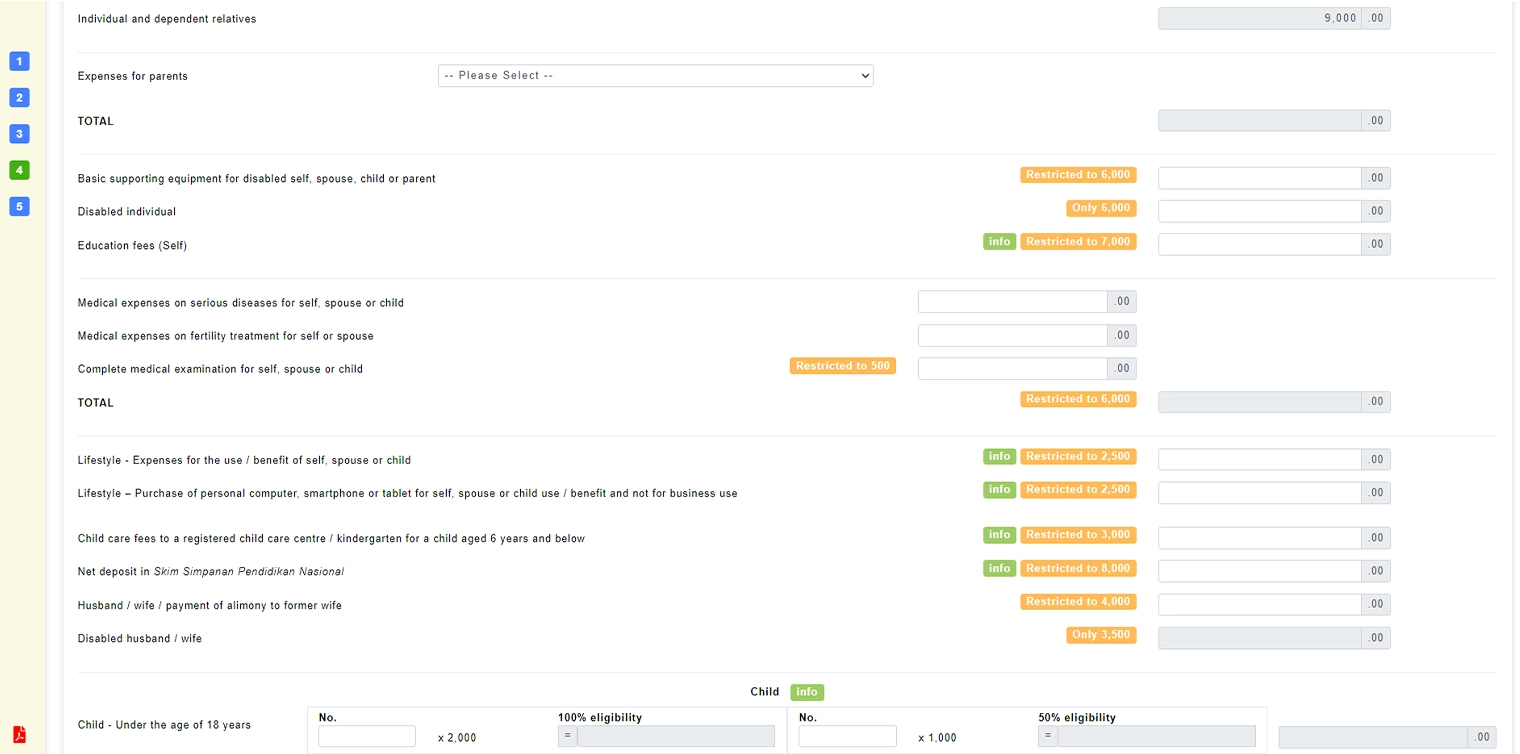
Task: Click the Disabled individual amount field
Action: pyautogui.click(x=1260, y=211)
